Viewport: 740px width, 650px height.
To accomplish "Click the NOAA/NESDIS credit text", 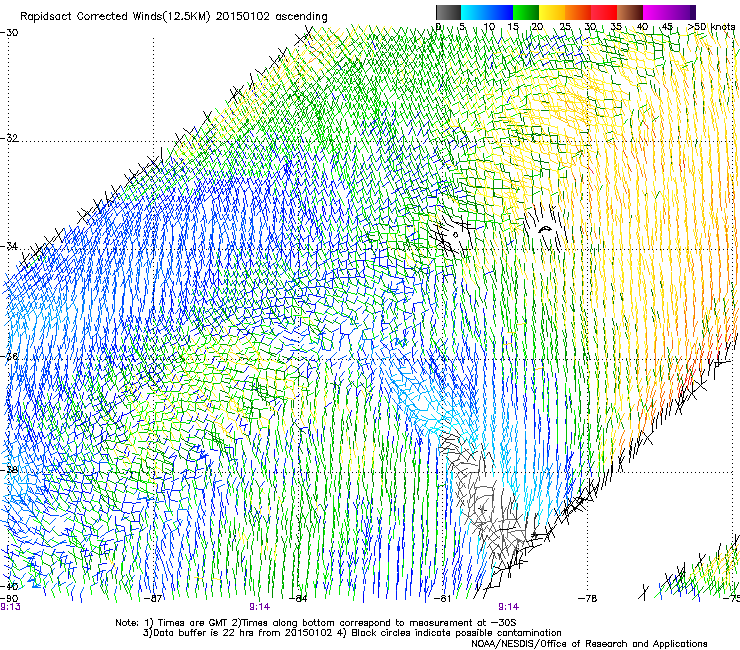I will pyautogui.click(x=589, y=644).
